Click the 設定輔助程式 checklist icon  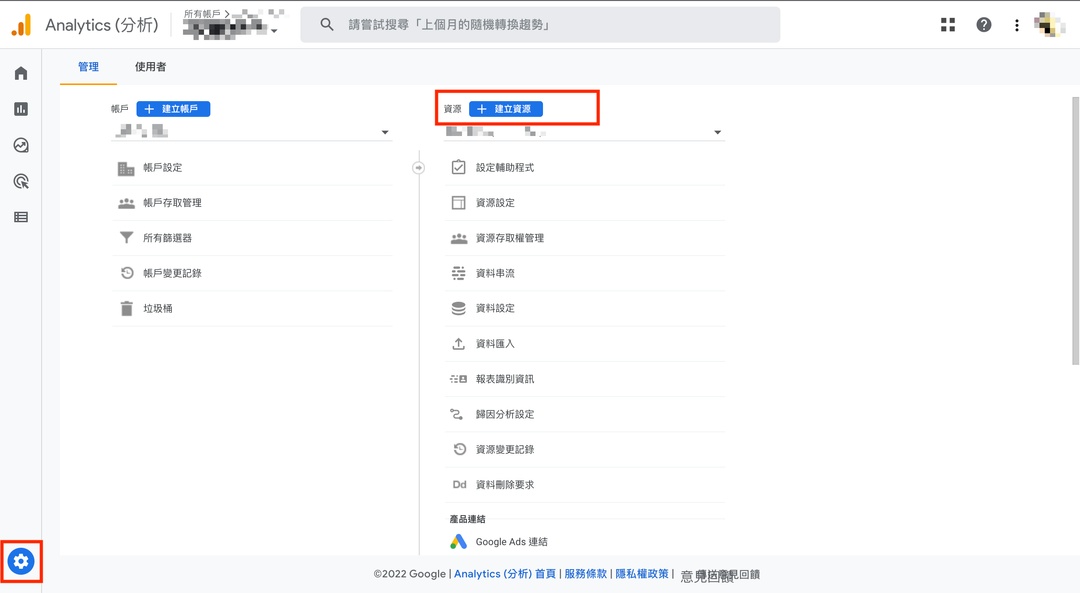click(x=458, y=167)
